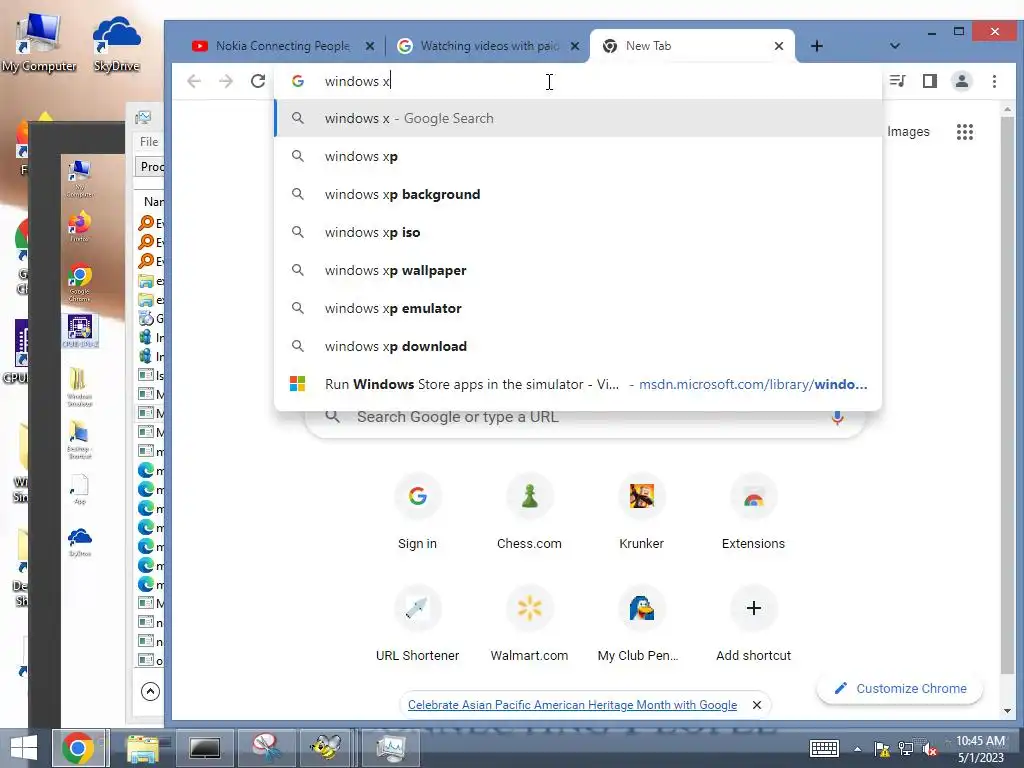This screenshot has height=768, width=1024.
Task: Close the Nokia Connecting People tab
Action: pyautogui.click(x=370, y=46)
